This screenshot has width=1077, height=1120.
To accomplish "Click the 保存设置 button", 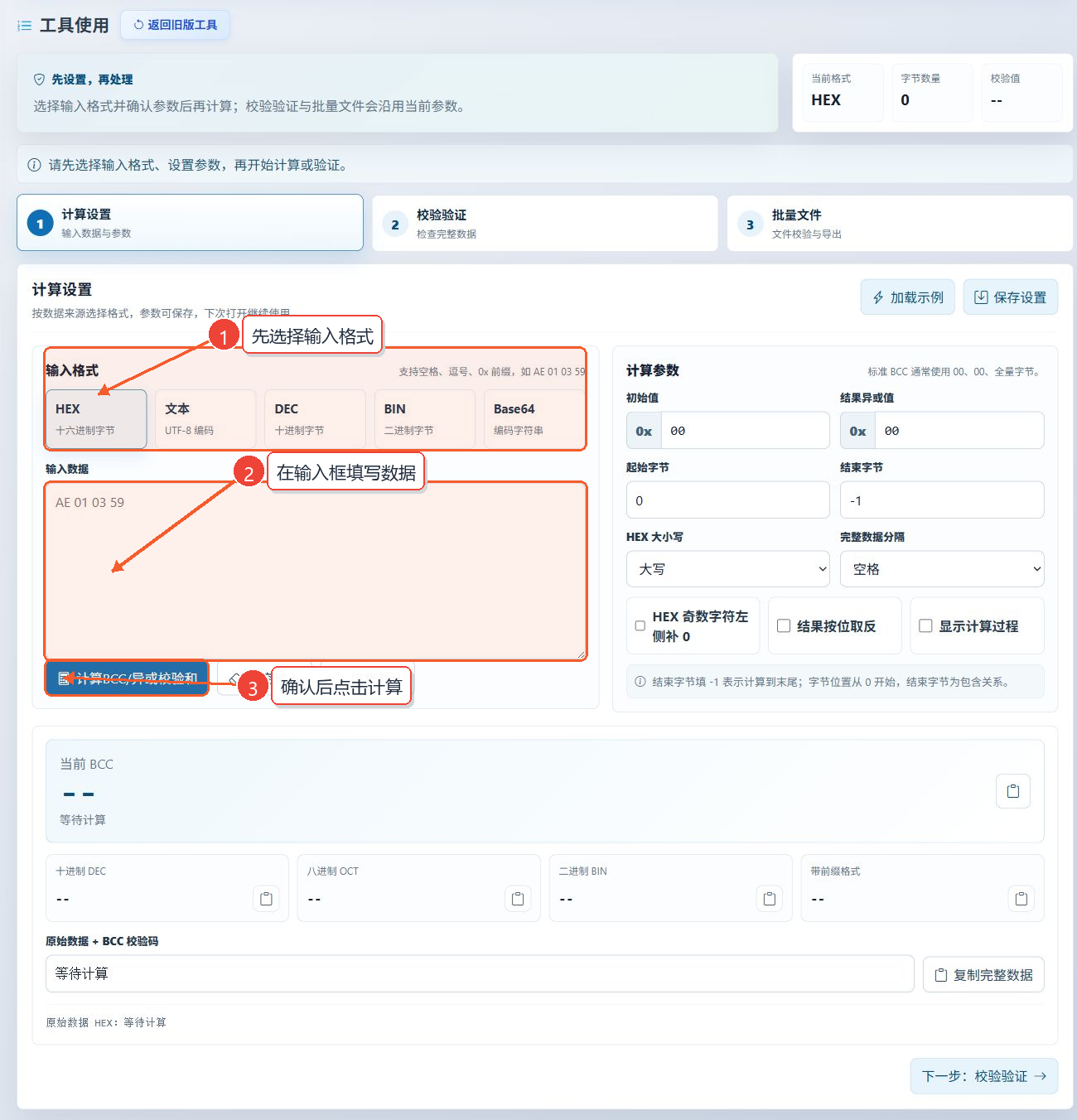I will tap(1011, 297).
